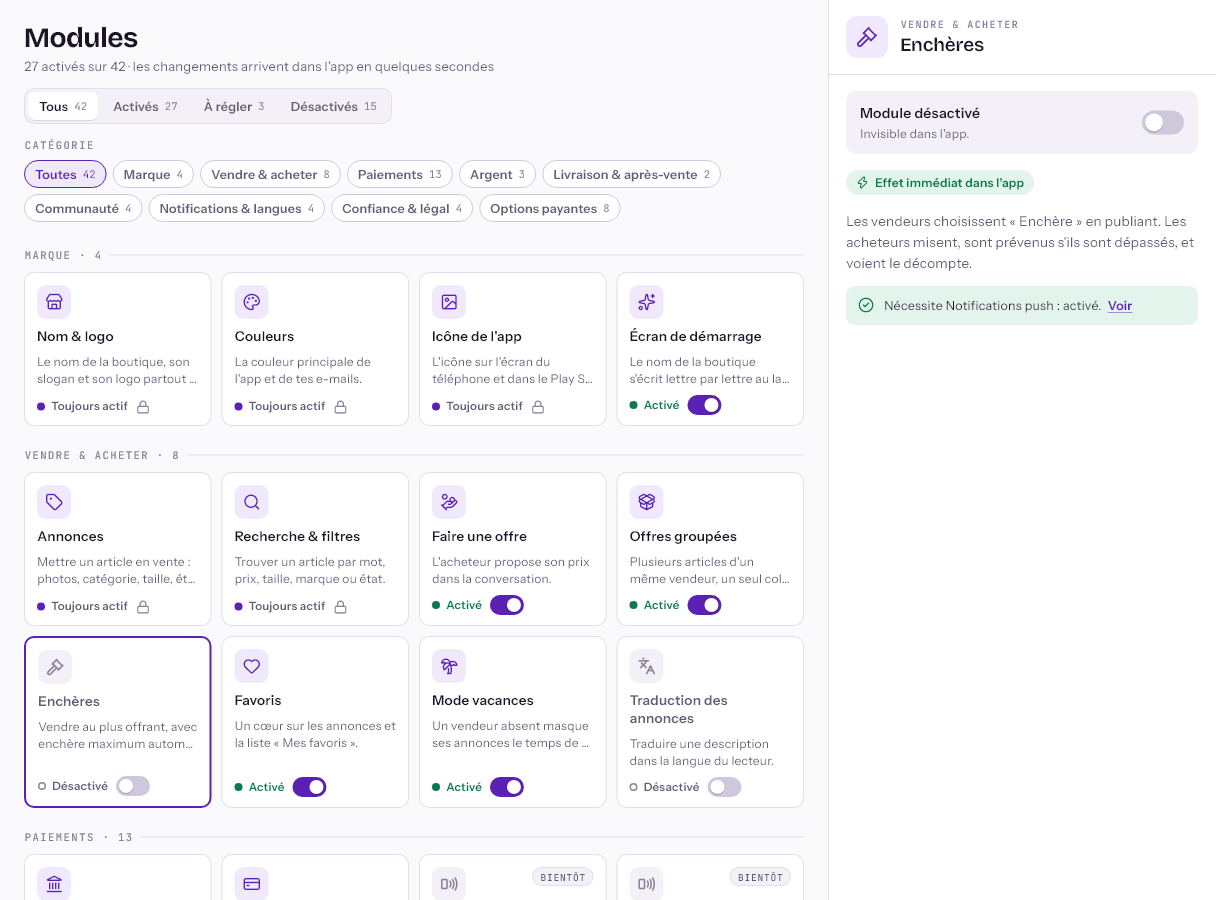Click the lightning icon in Effet immédiat badge
Image resolution: width=1216 pixels, height=900 pixels.
[x=863, y=183]
